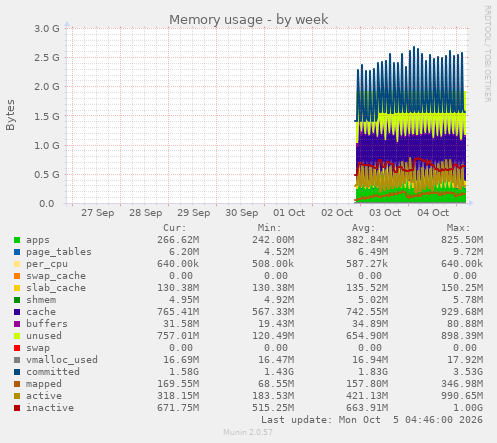Click the 'mapped' legend label

click(44, 384)
